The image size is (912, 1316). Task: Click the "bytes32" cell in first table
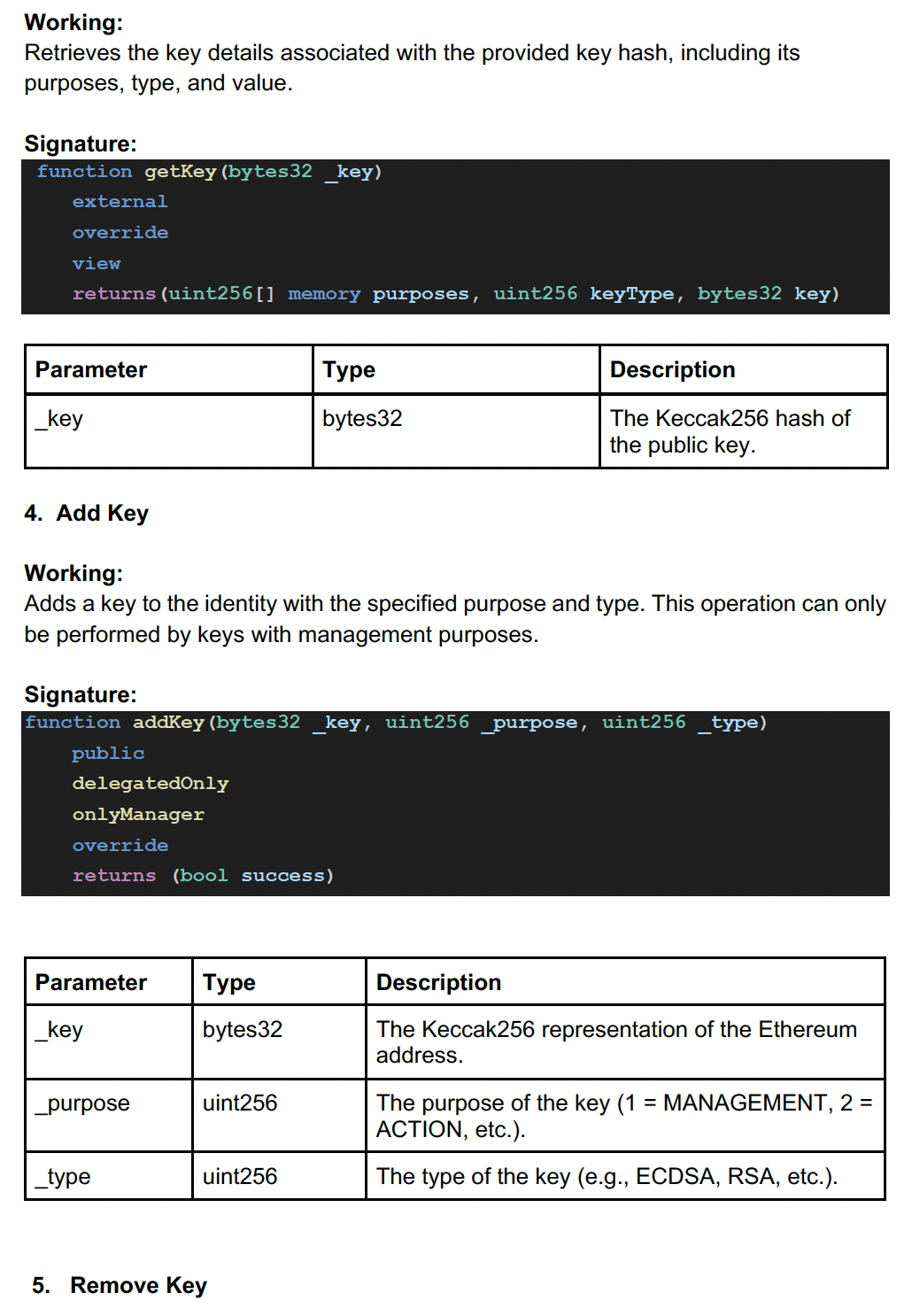362,418
